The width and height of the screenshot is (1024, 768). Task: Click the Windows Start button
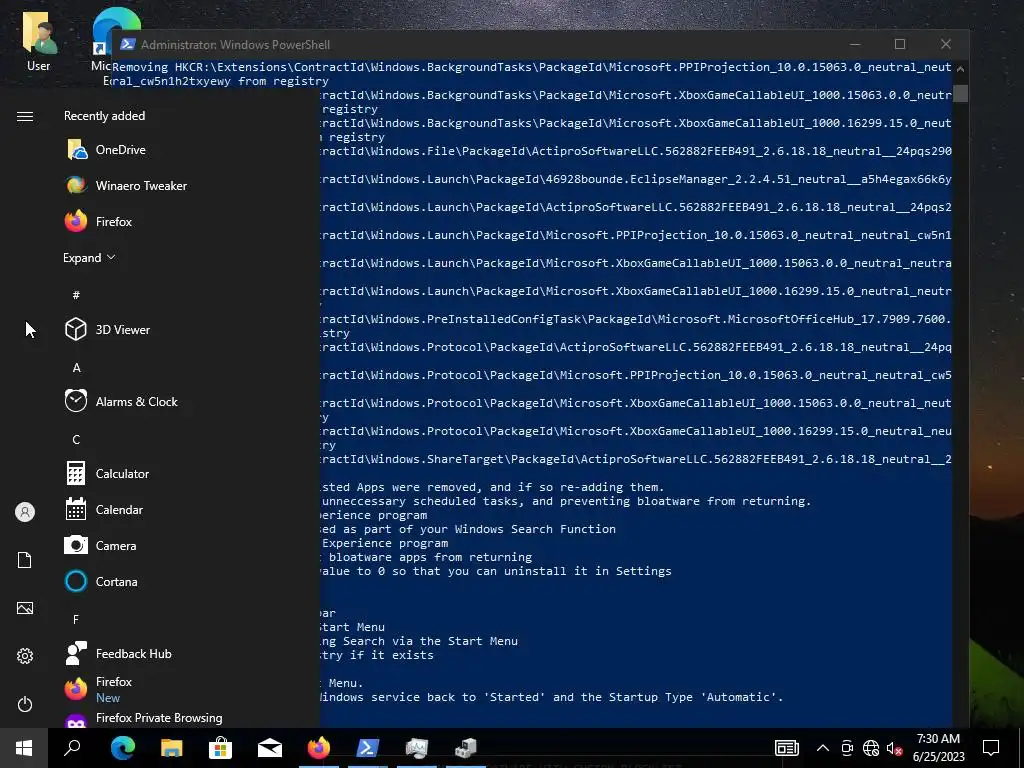pos(24,748)
